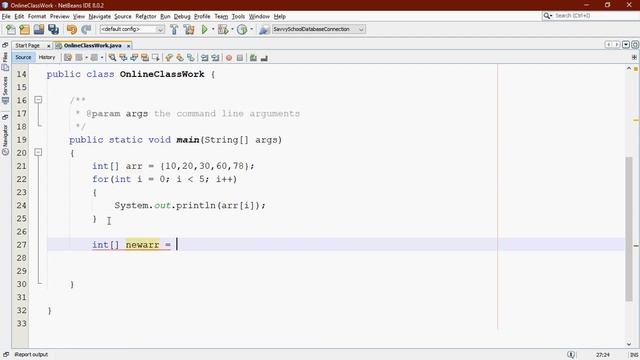Click the Comment lines icon

tap(253, 58)
